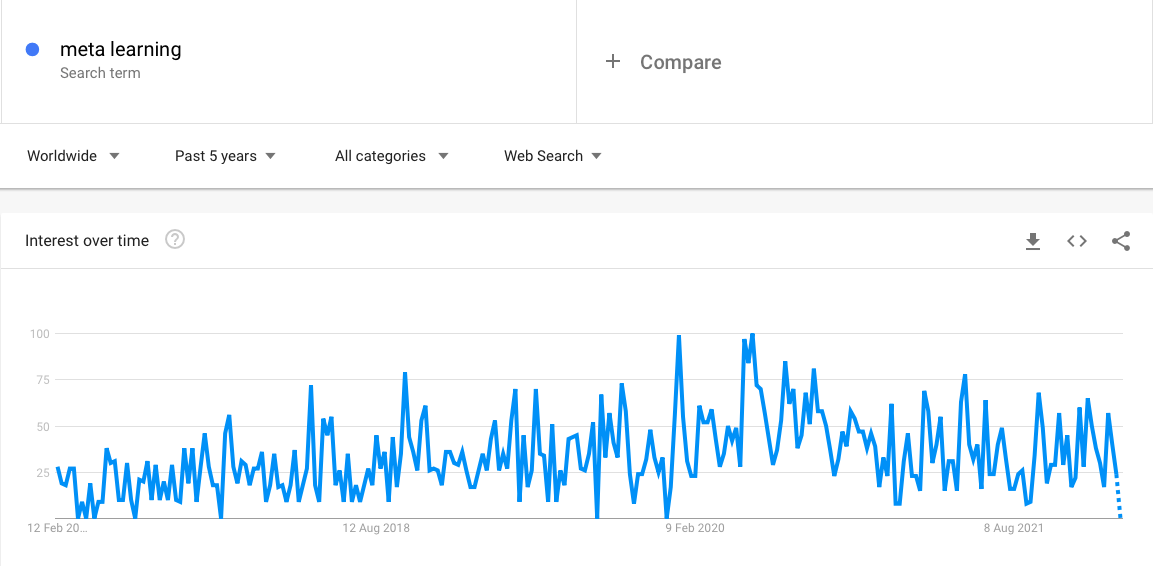Screen dimensions: 1153x566
Task: Select the 9 Feb 2020 axis label
Action: (696, 528)
